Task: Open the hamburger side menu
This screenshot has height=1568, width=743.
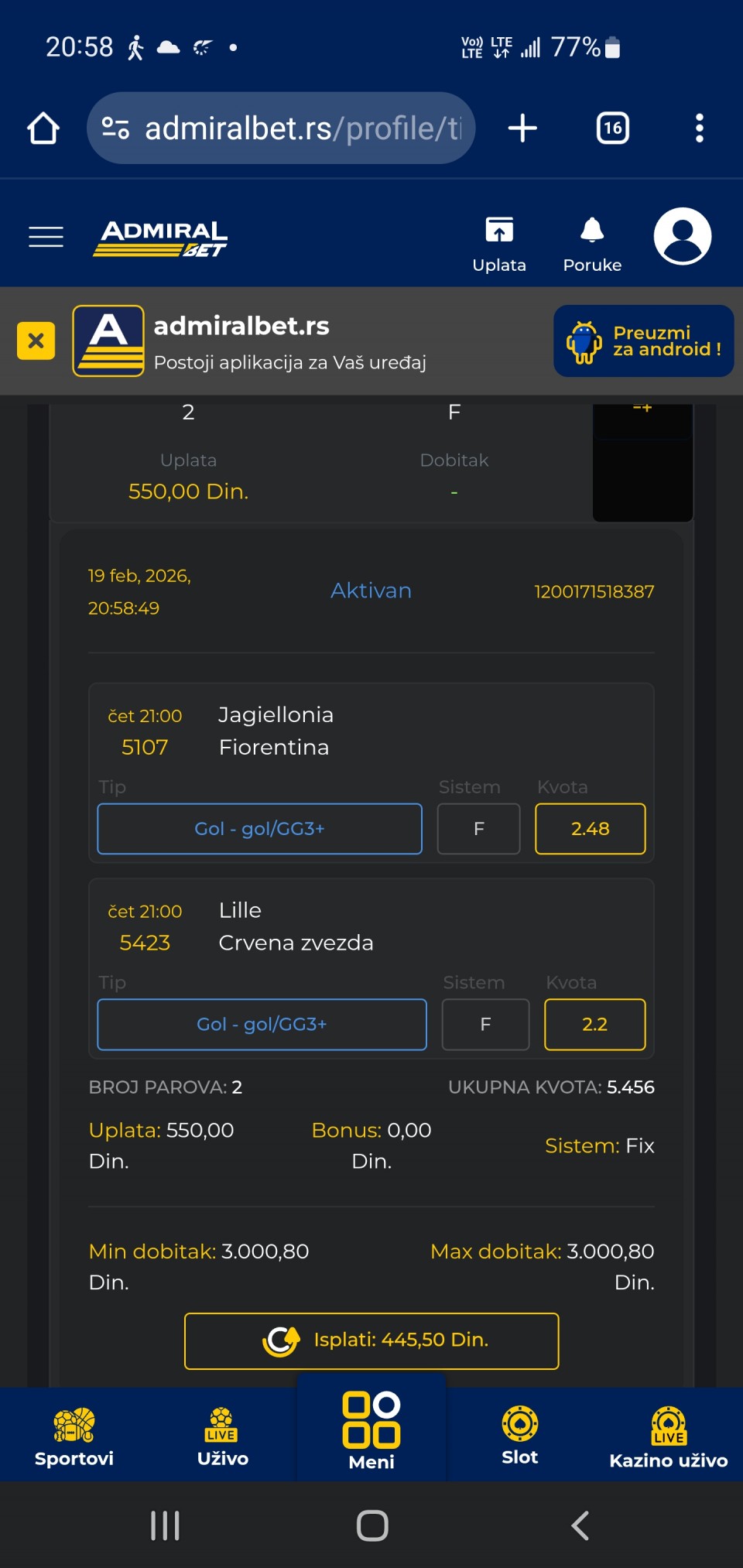Action: coord(46,237)
